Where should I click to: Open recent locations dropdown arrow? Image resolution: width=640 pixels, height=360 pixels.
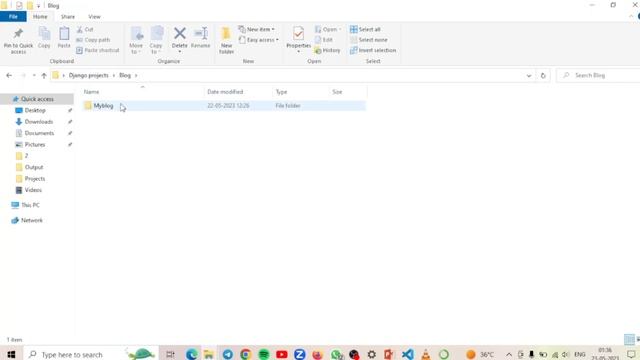tap(34, 76)
